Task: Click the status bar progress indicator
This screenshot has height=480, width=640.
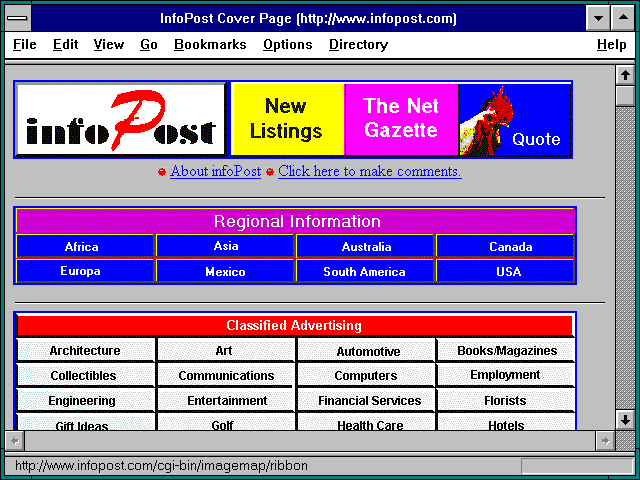Action: (x=577, y=466)
